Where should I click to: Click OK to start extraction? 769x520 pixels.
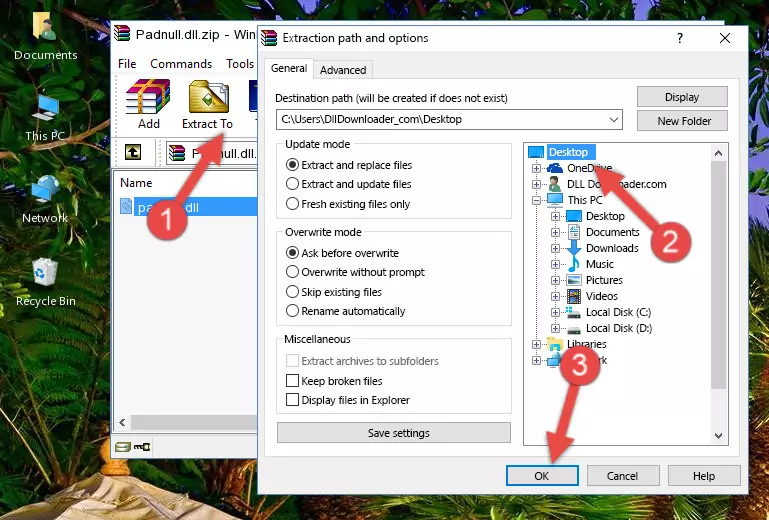[x=542, y=476]
